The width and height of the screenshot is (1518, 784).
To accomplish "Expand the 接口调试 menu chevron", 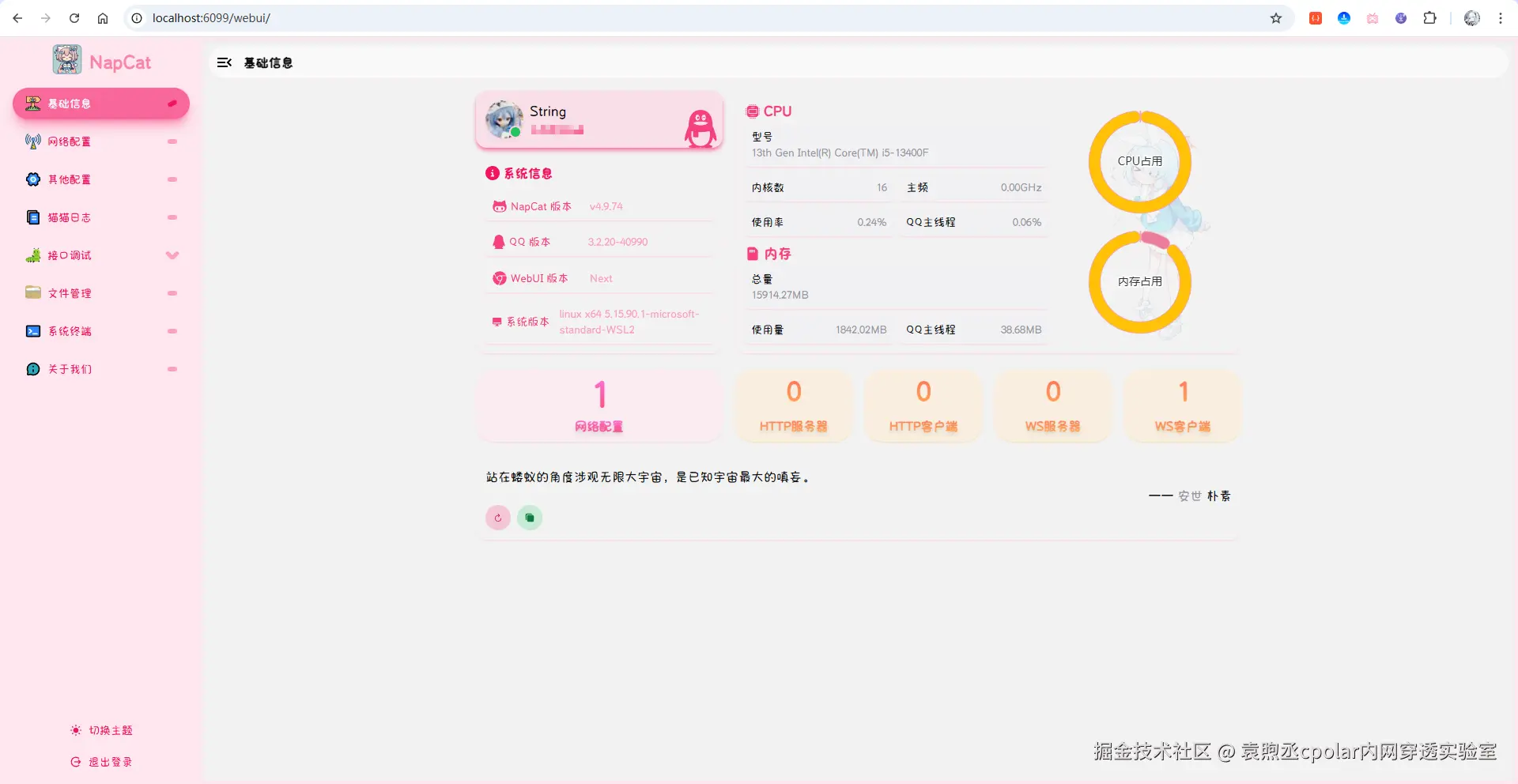I will (172, 255).
